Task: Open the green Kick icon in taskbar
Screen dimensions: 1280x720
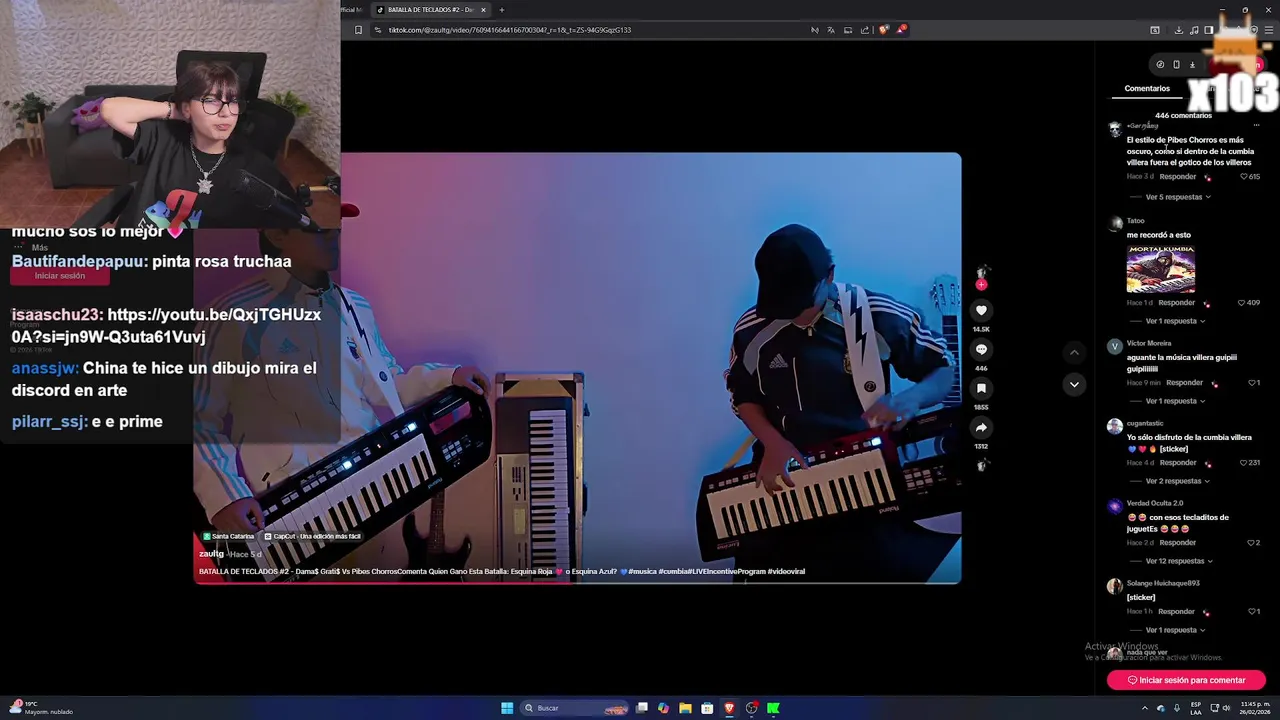Action: 773,708
